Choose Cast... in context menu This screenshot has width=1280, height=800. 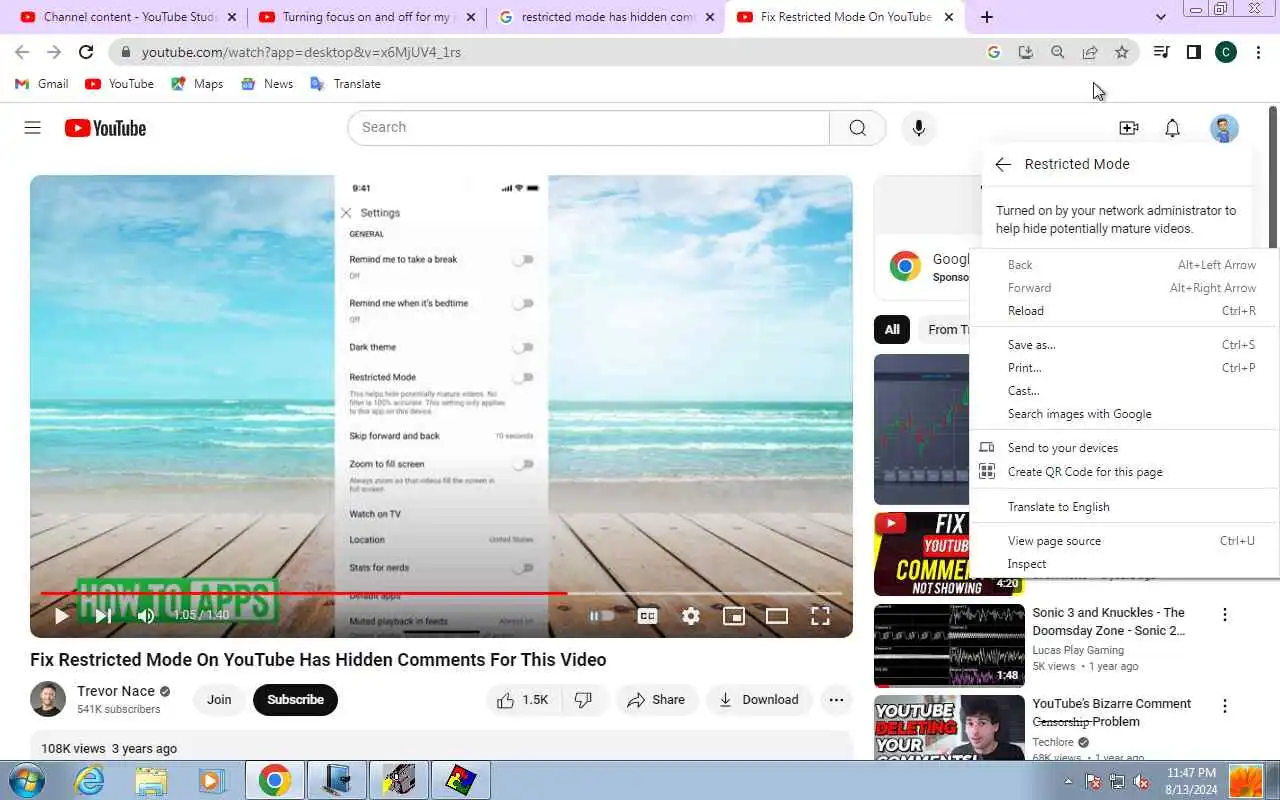click(x=1124, y=391)
